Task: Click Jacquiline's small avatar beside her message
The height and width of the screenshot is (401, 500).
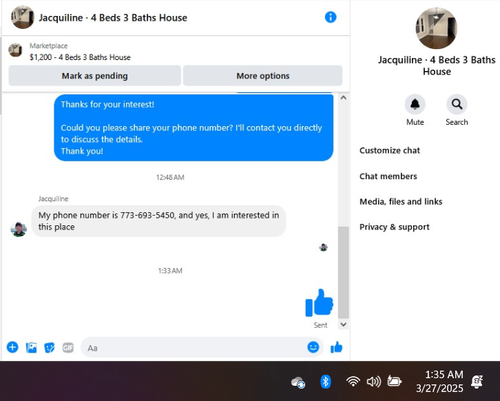Action: [19, 229]
